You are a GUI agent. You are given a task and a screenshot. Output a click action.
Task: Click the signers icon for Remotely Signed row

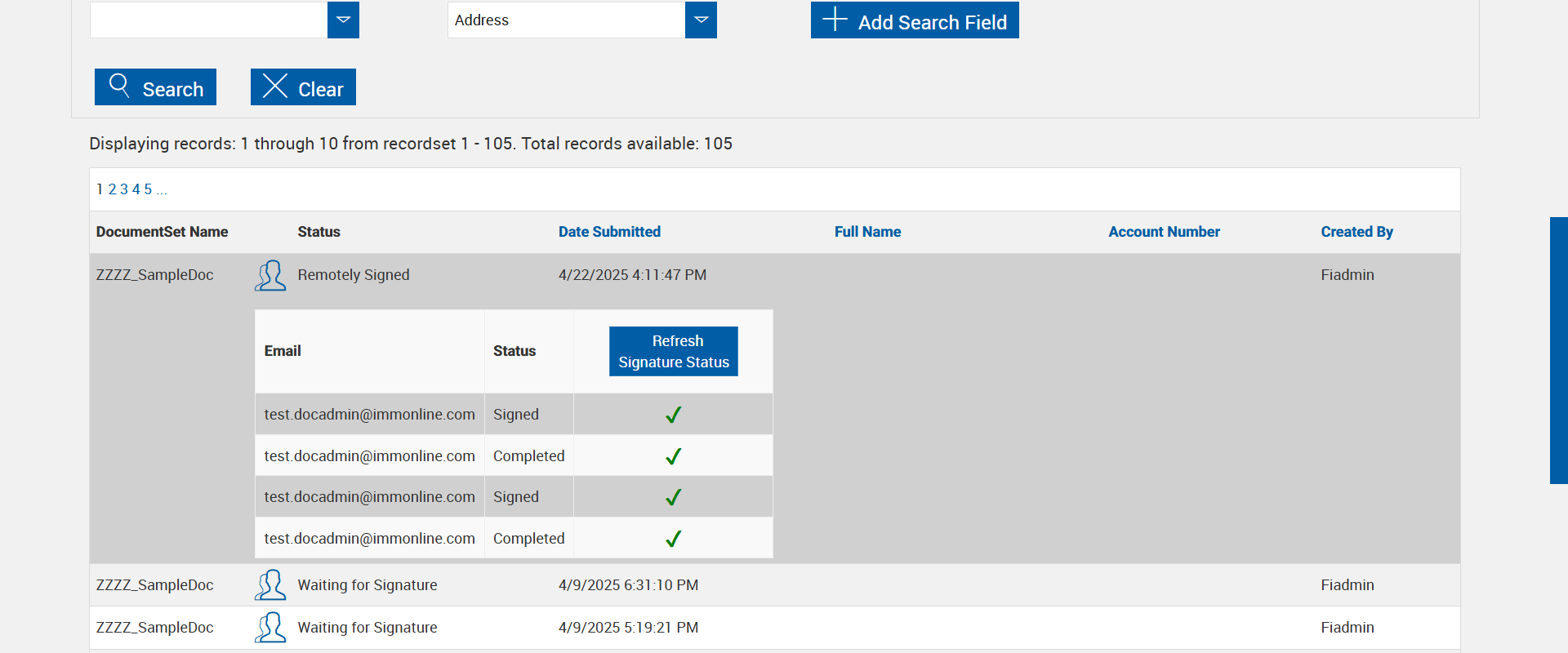(270, 276)
